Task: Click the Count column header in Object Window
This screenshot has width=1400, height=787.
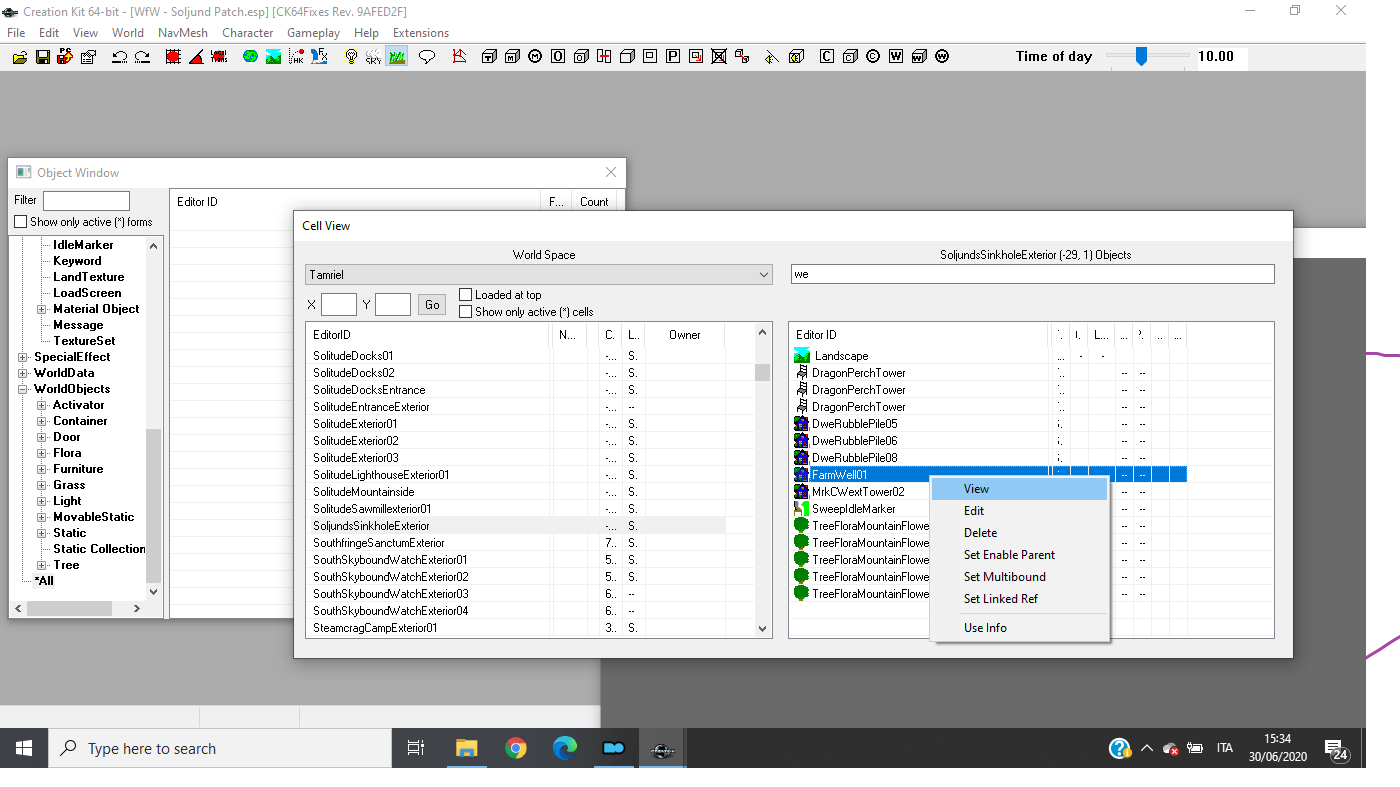Action: (x=594, y=202)
